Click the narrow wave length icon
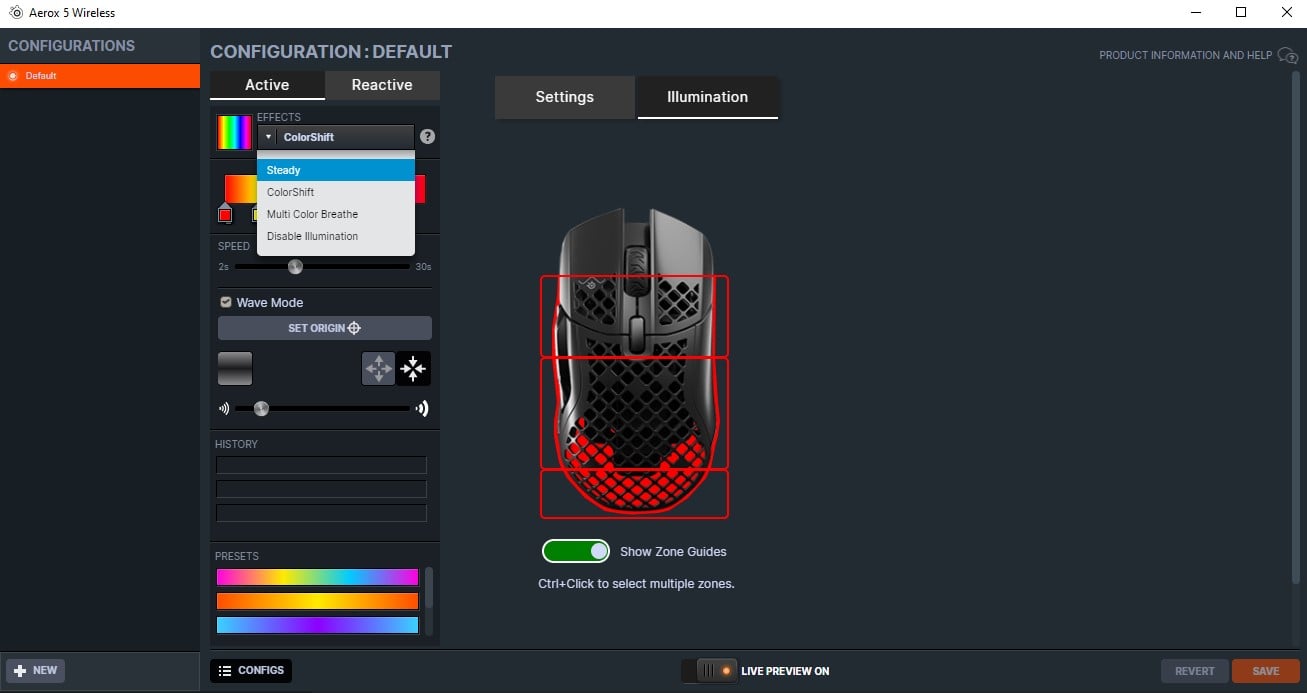This screenshot has width=1307, height=693. [x=223, y=408]
